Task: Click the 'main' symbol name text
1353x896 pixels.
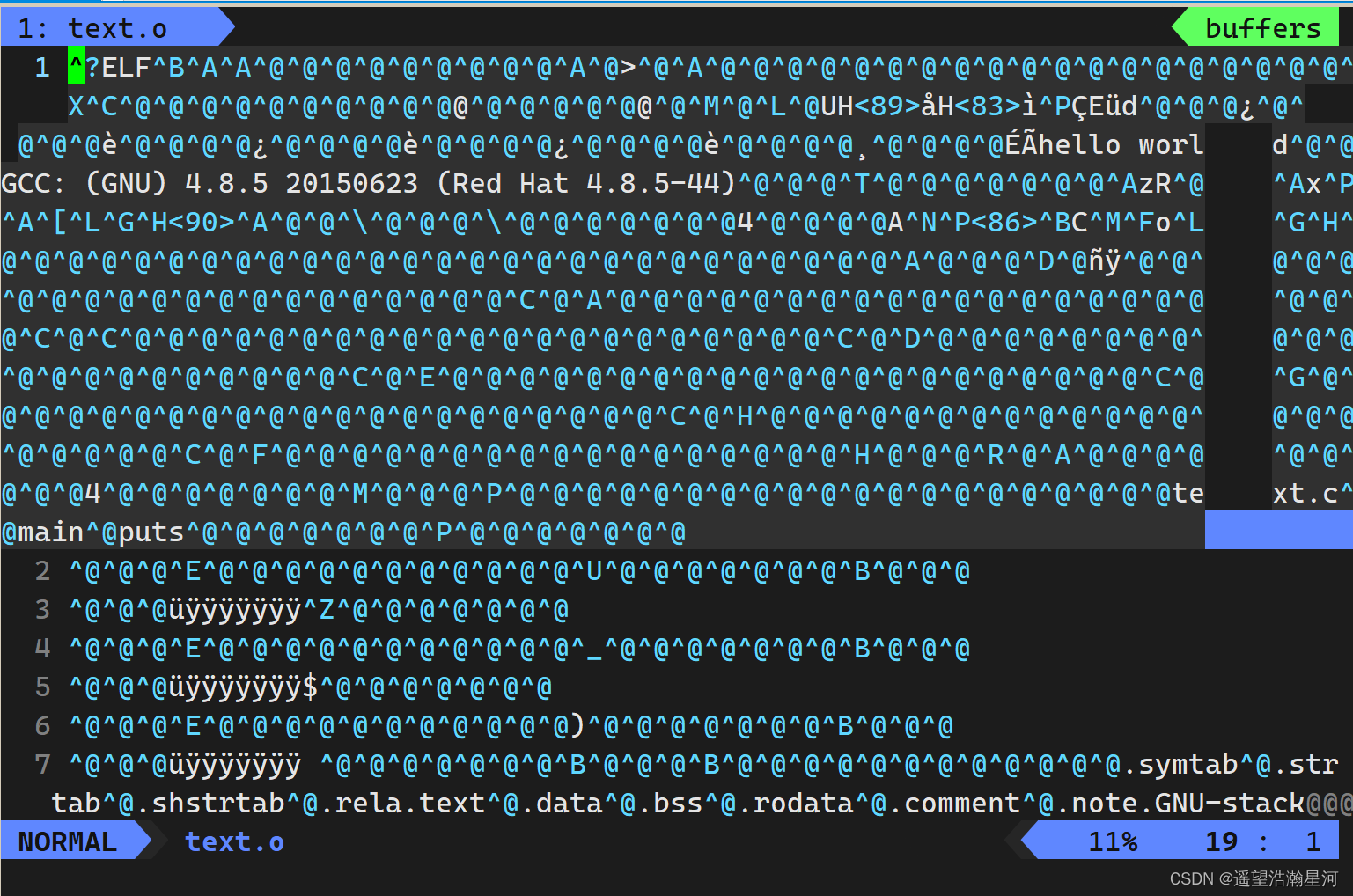Action: click(51, 532)
